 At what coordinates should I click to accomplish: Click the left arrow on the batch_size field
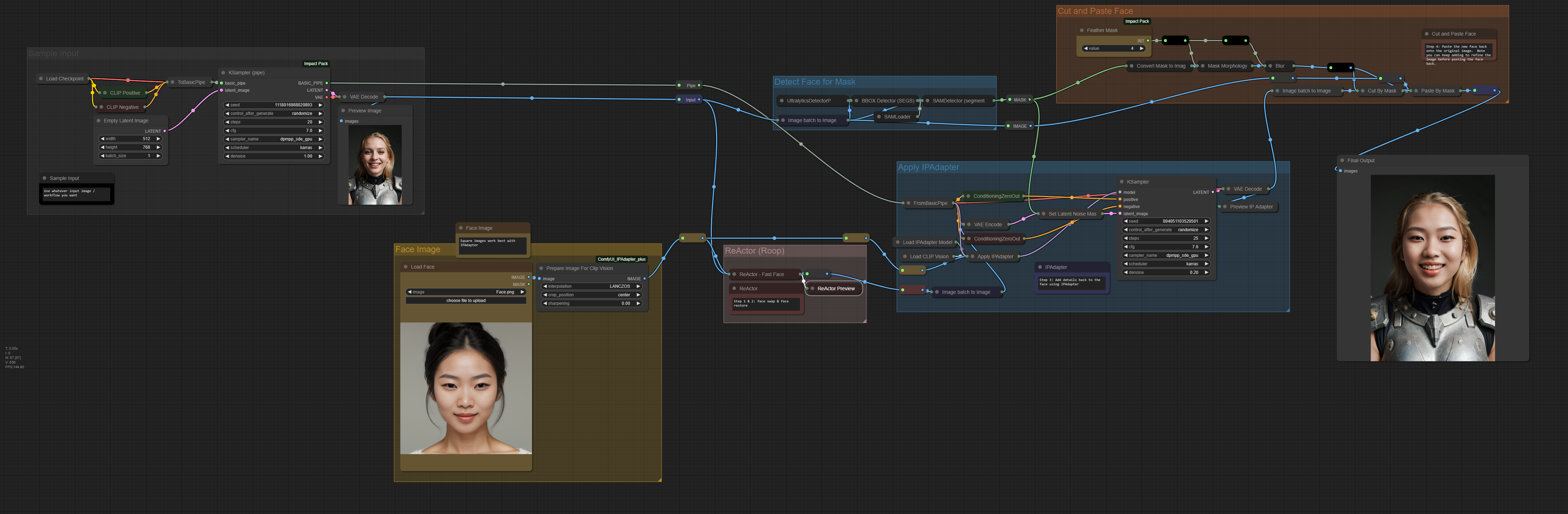click(102, 156)
